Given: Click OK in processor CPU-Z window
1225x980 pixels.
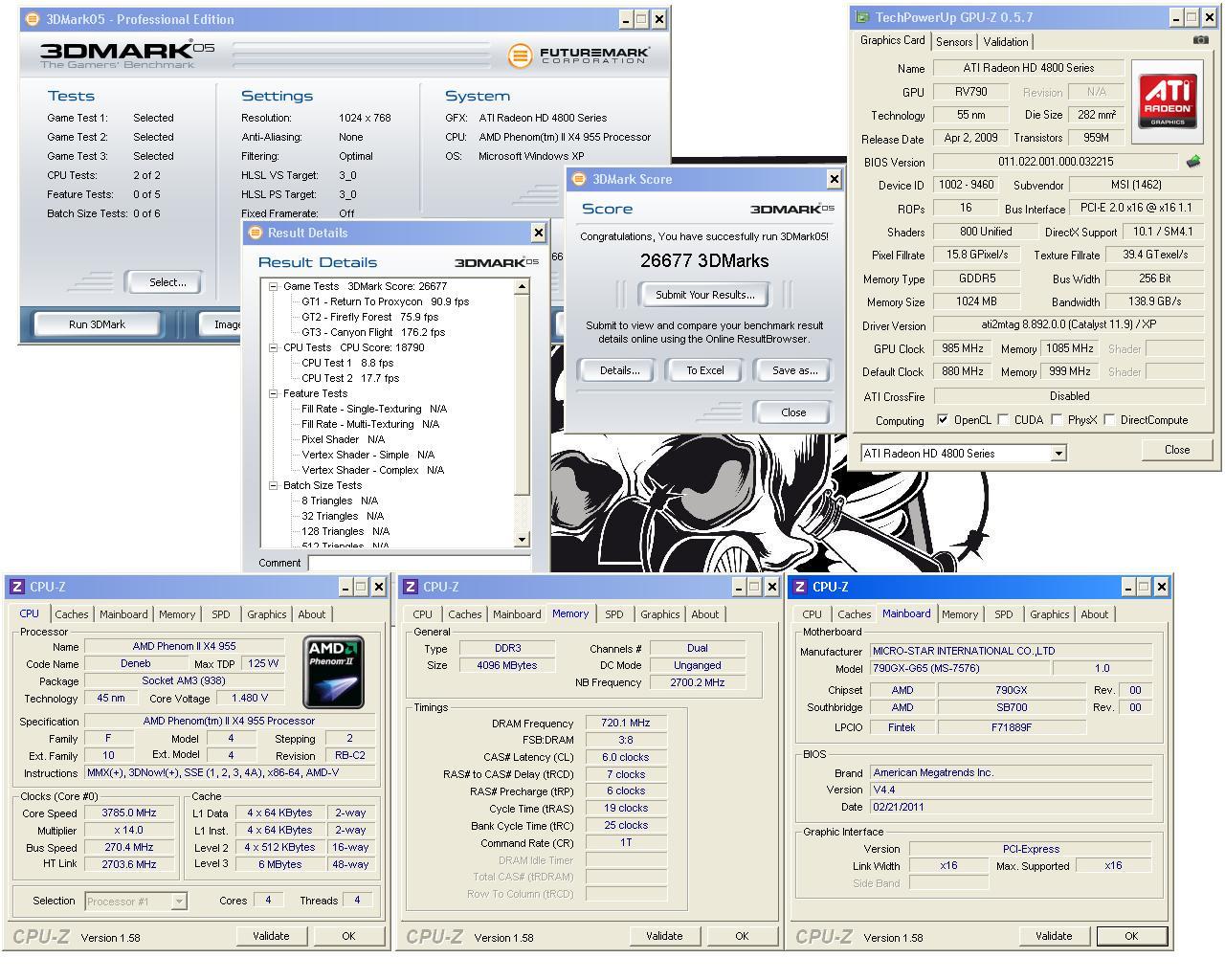Looking at the screenshot, I should [348, 936].
